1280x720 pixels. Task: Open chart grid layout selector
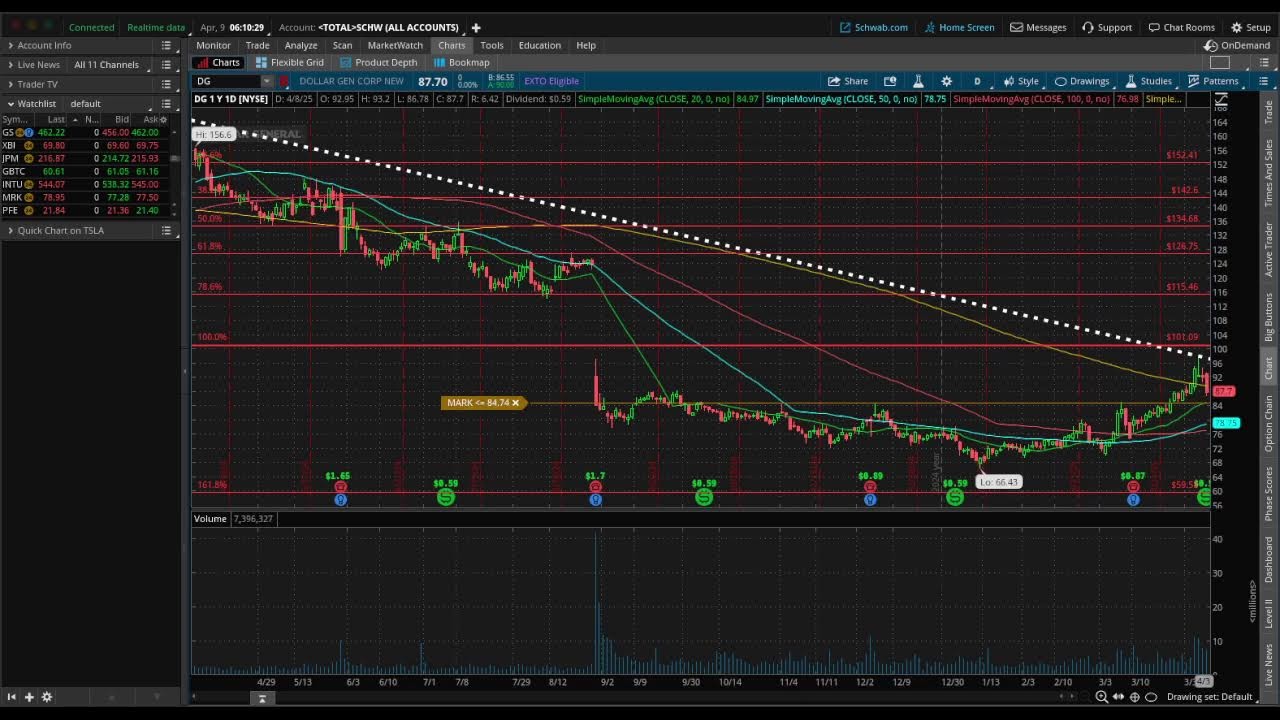[x=1220, y=62]
